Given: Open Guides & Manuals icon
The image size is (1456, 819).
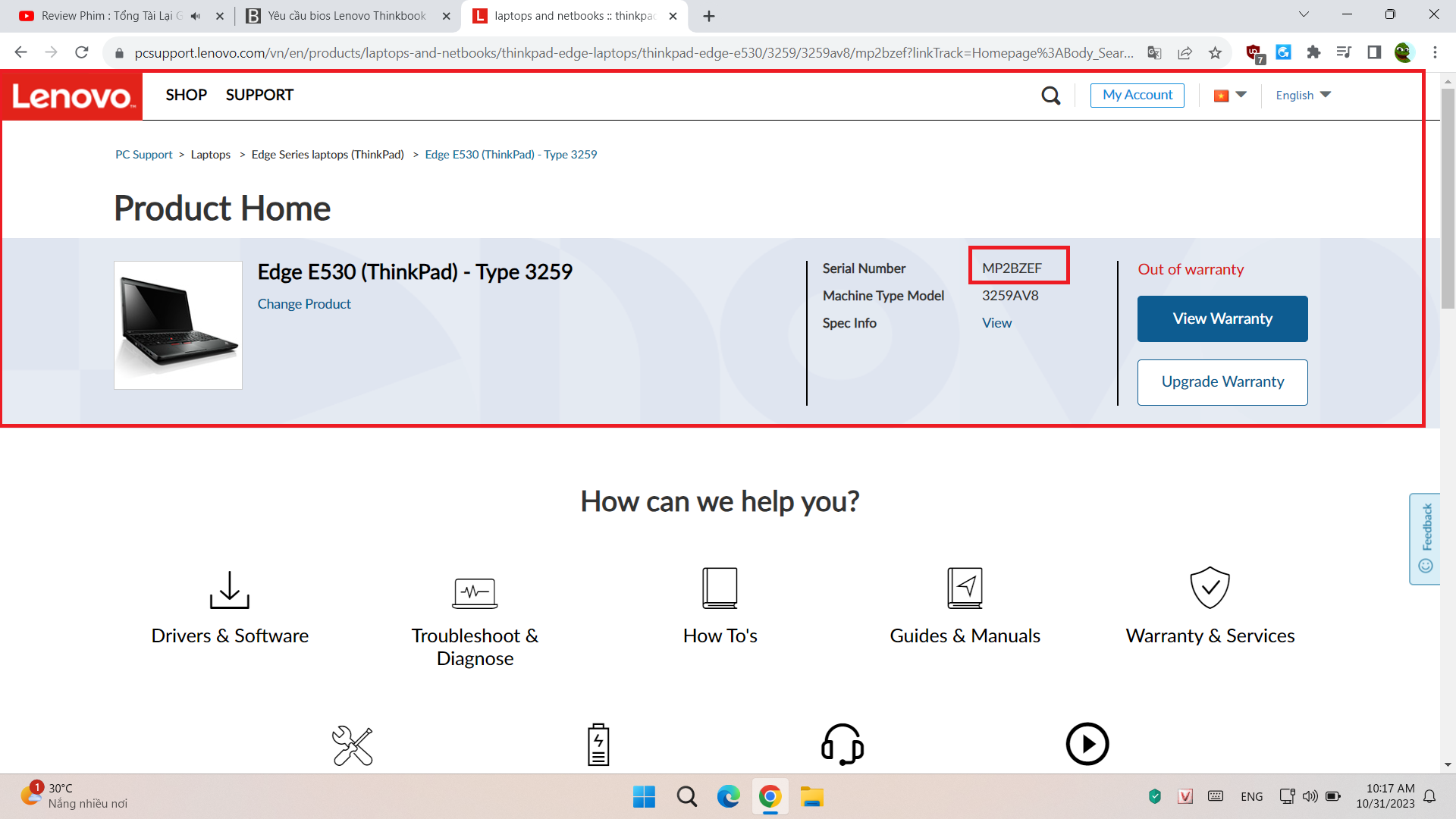Looking at the screenshot, I should 965,588.
